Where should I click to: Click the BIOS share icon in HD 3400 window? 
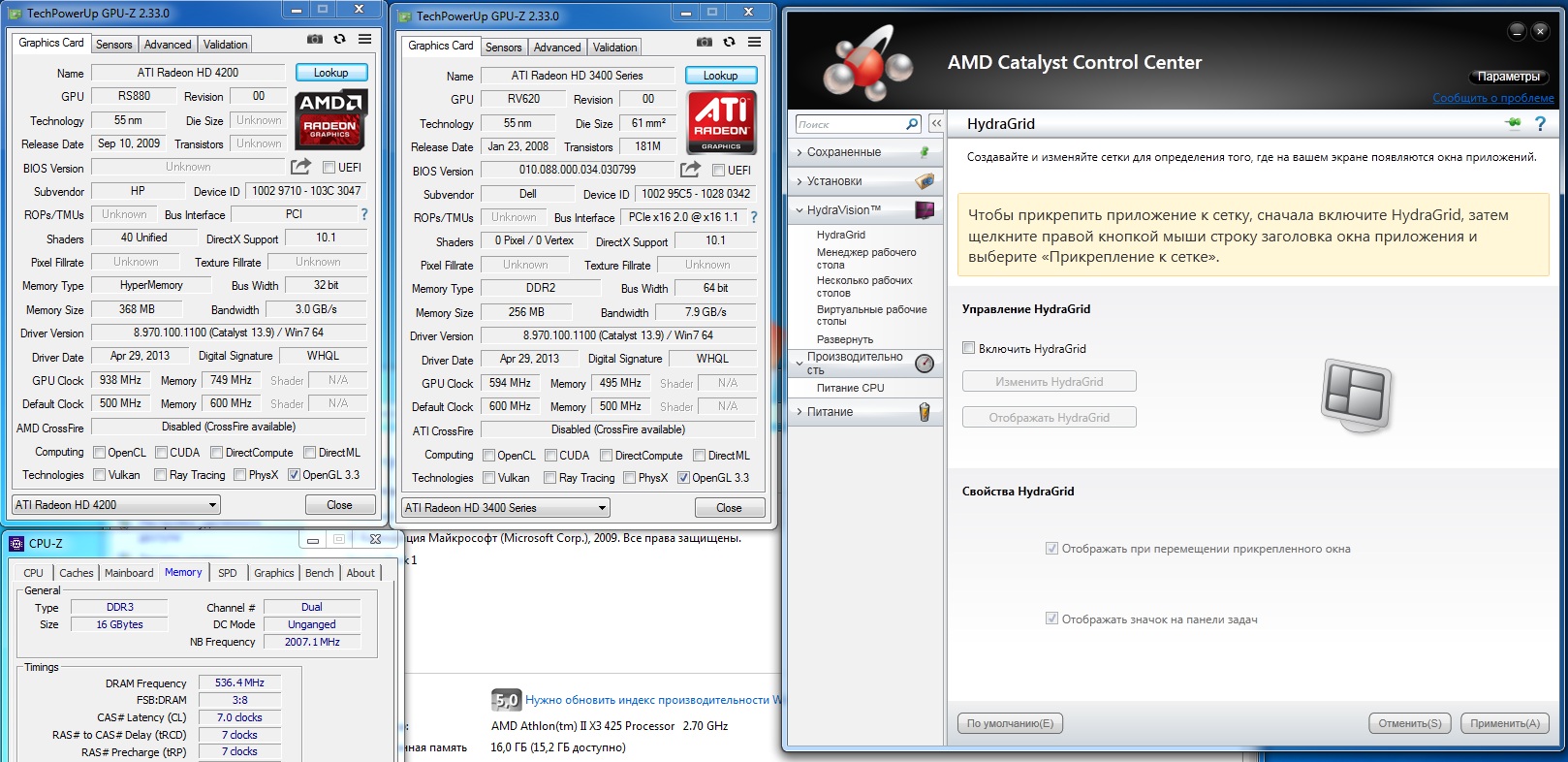(690, 170)
